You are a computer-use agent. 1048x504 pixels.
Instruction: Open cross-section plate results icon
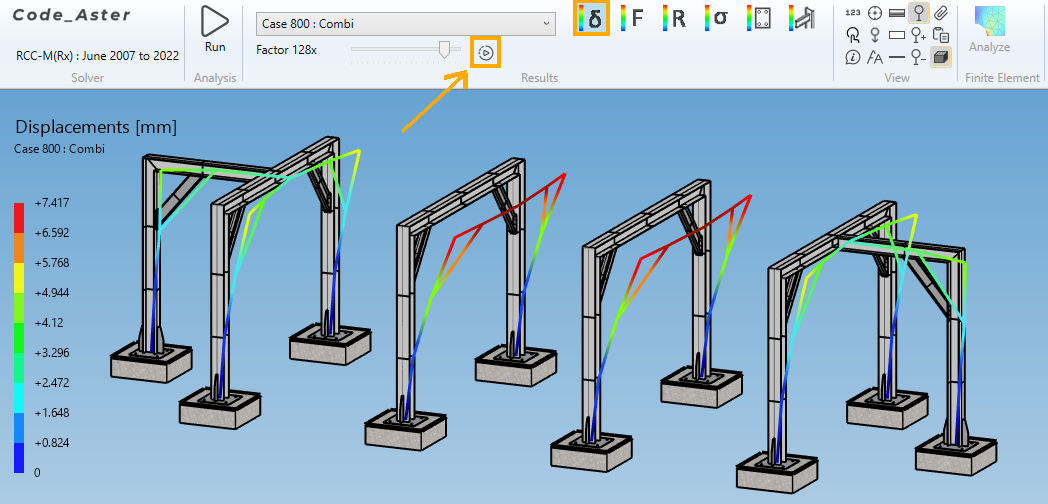click(x=757, y=18)
